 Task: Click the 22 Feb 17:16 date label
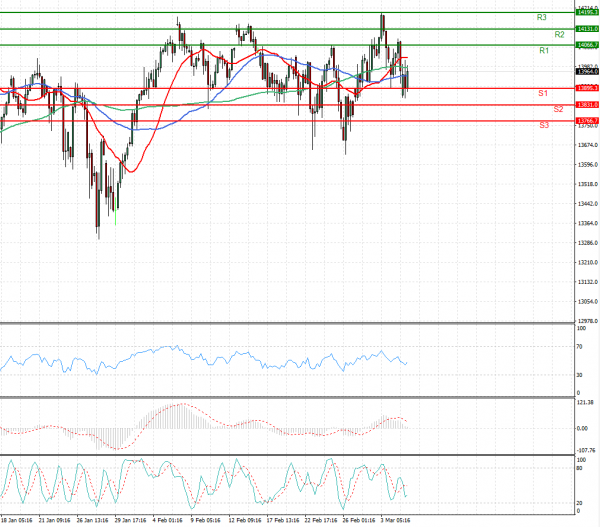pyautogui.click(x=321, y=520)
